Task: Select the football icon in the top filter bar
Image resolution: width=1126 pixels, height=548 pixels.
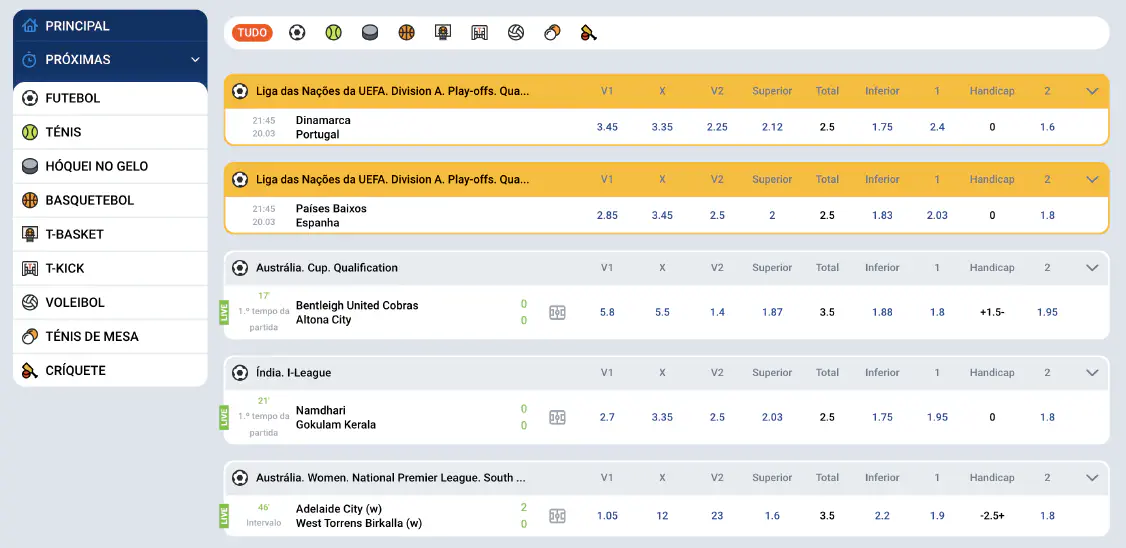Action: (x=297, y=33)
